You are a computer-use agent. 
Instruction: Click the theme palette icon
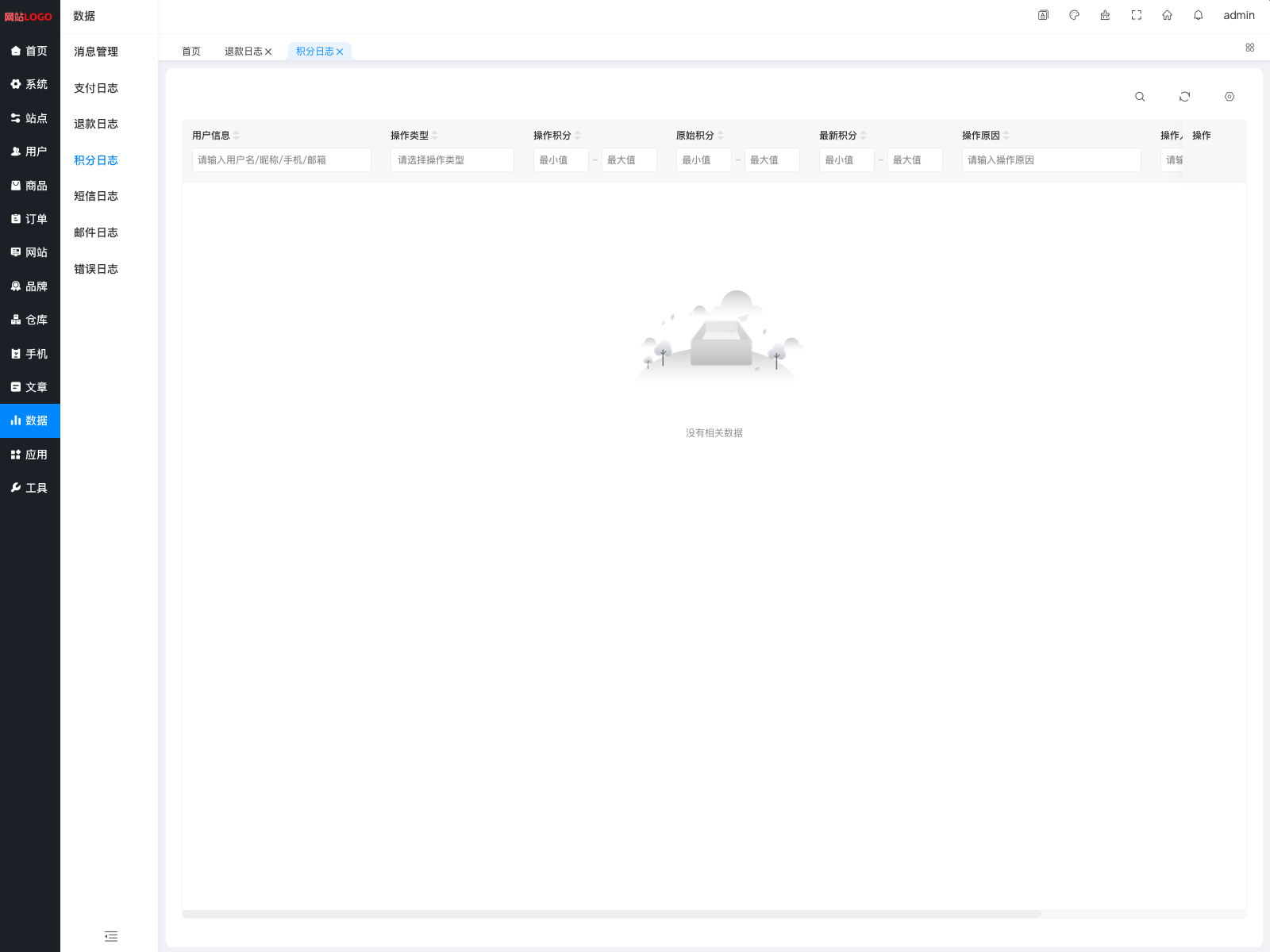(x=1074, y=15)
